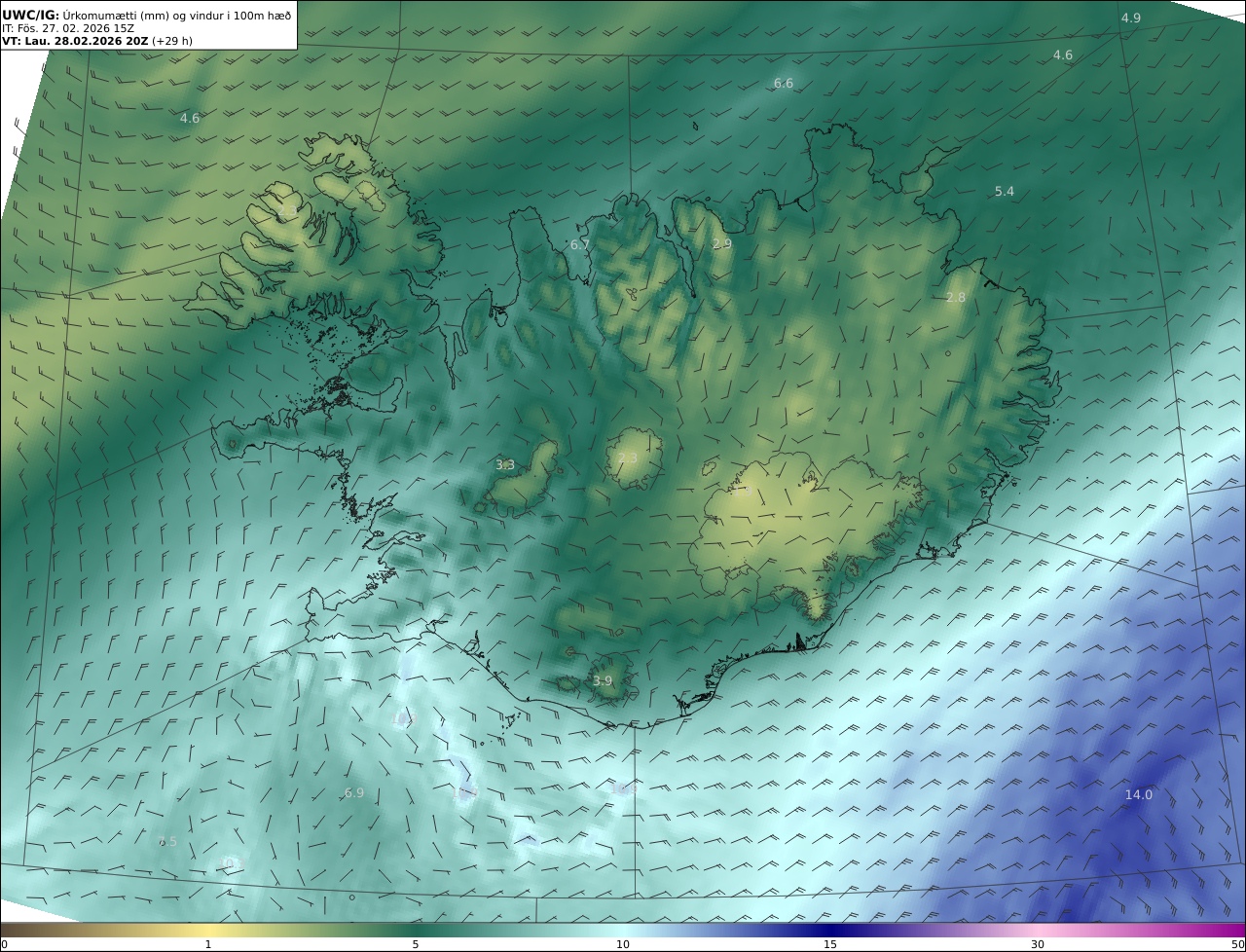Screen dimensions: 1246x952
Task: Click the 5.4 value off the northeast coast
Action: point(1005,192)
